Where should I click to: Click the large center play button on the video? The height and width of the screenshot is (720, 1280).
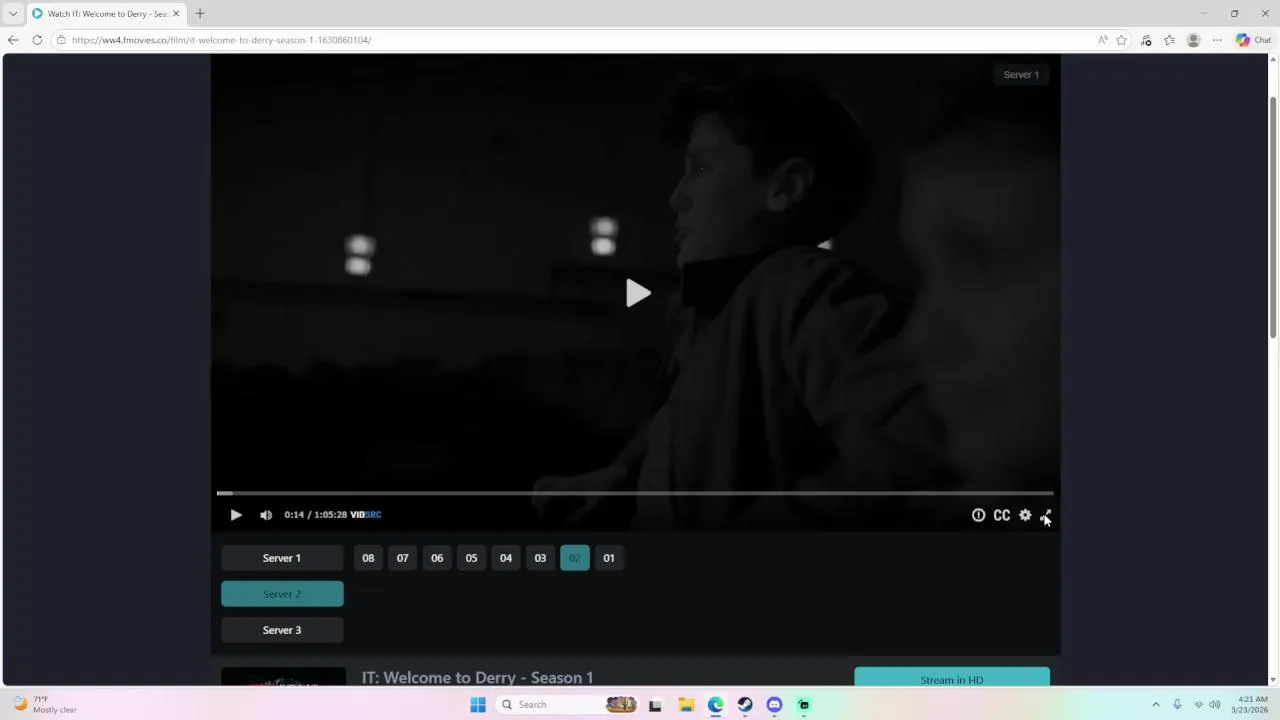(638, 293)
